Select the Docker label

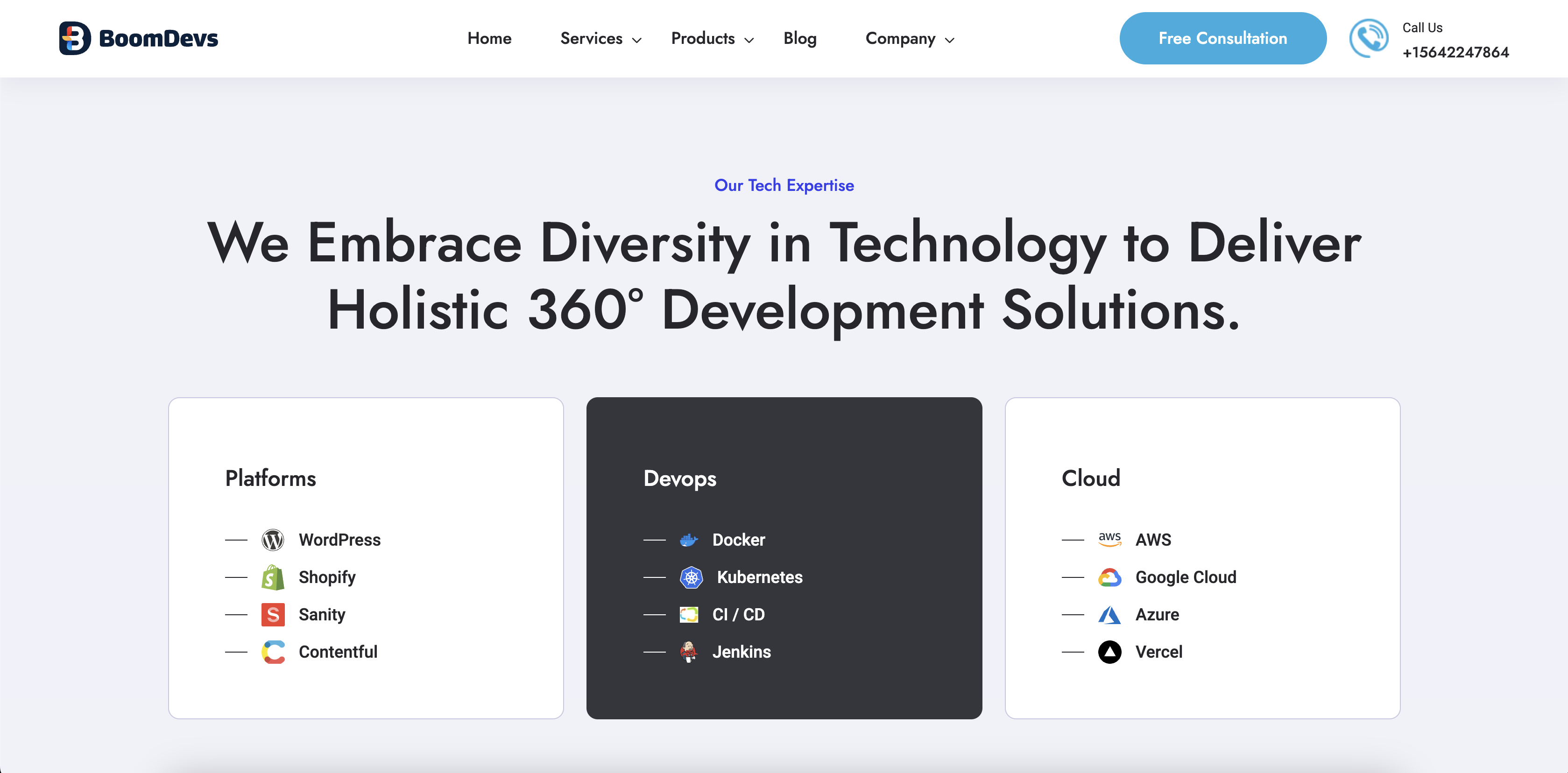tap(739, 540)
